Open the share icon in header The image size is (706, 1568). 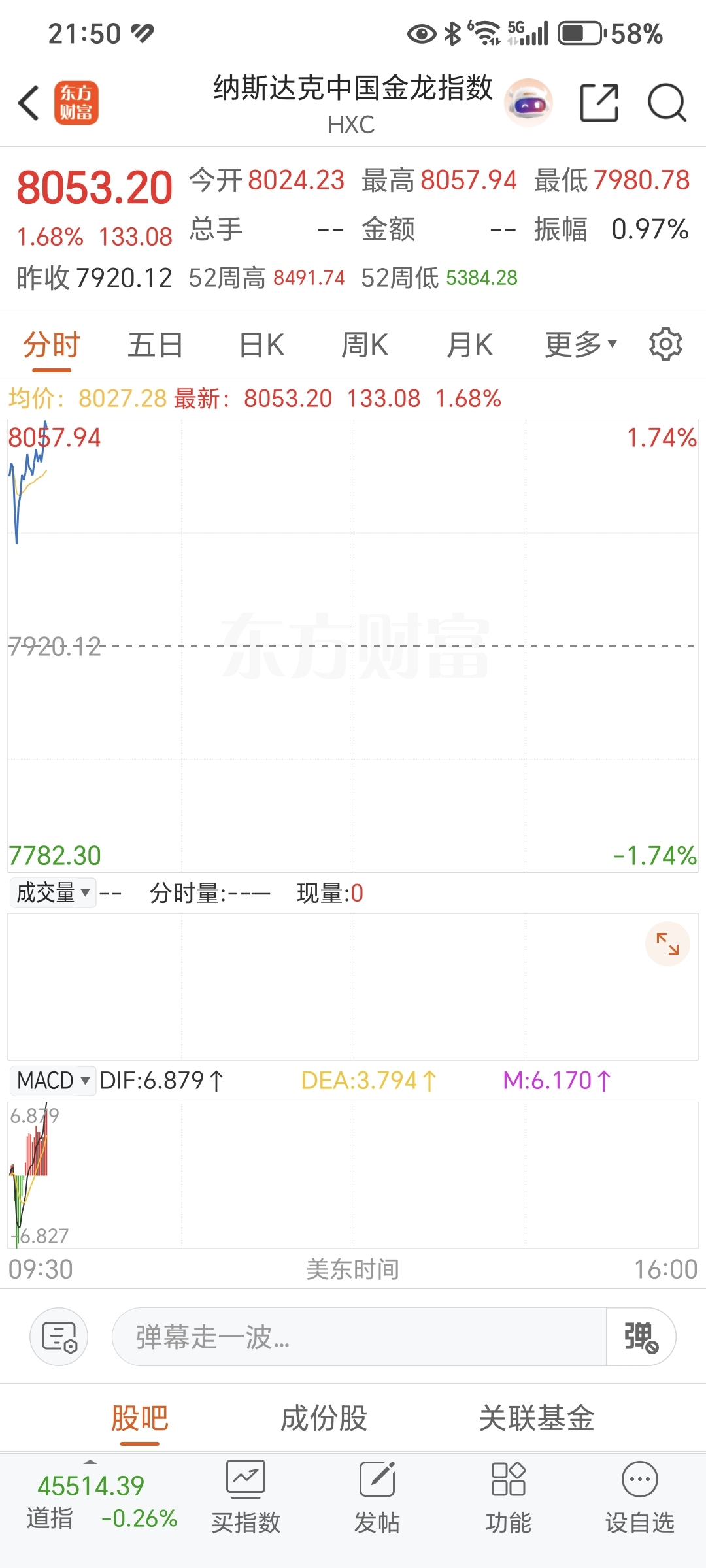point(599,103)
